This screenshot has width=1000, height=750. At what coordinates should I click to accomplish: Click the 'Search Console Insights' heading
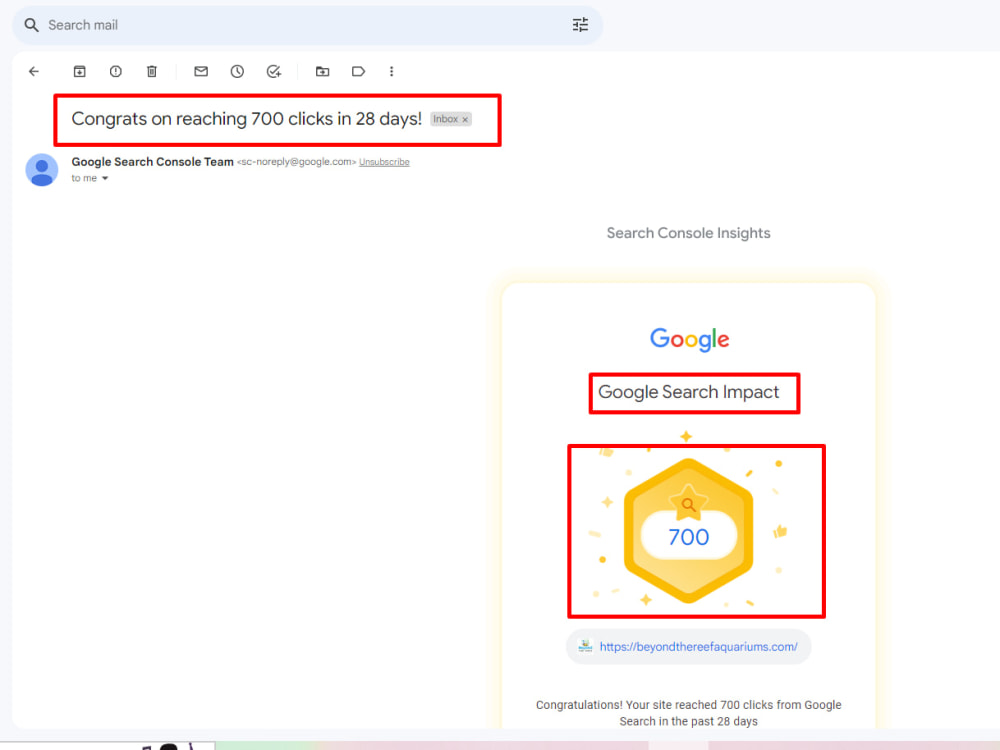coord(688,233)
